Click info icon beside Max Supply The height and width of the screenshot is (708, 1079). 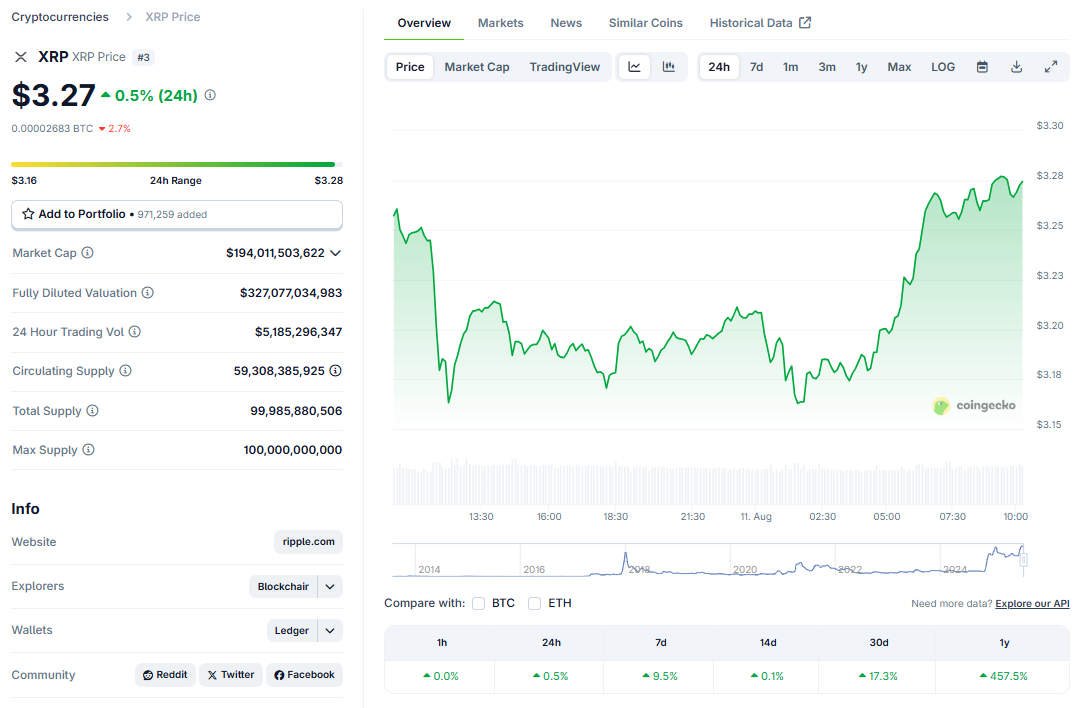coord(88,450)
